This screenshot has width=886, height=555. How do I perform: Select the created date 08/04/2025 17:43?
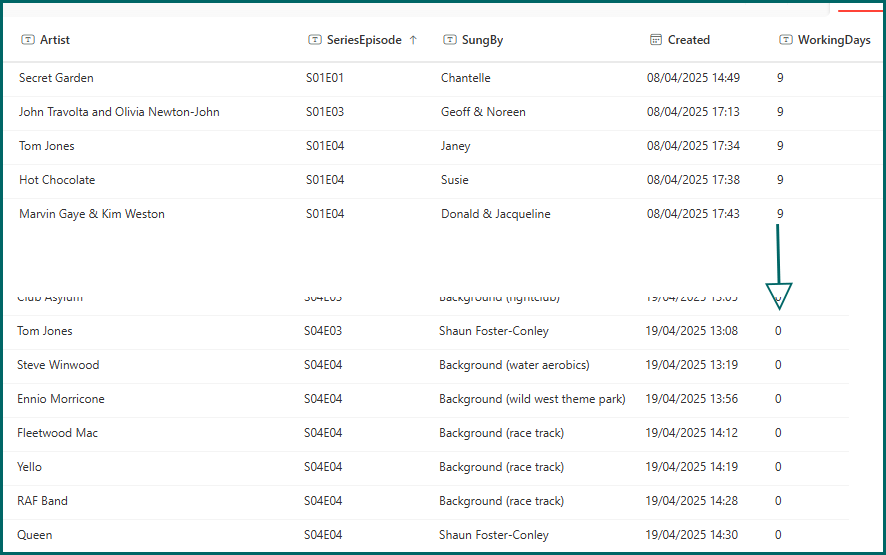tap(693, 214)
